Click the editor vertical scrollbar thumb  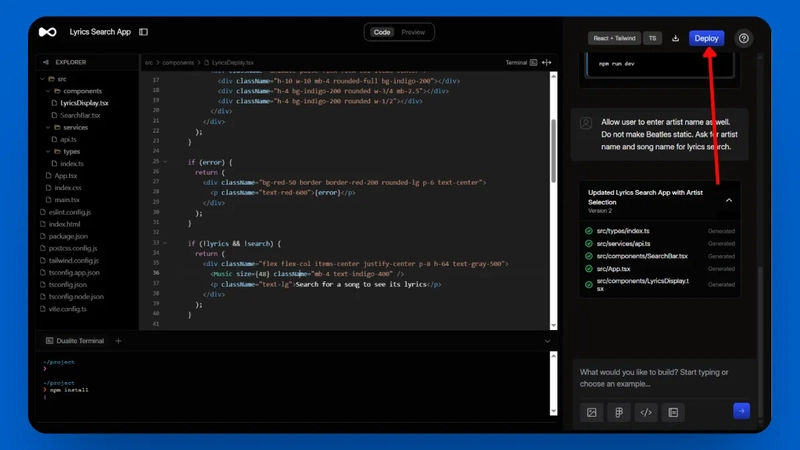pos(553,151)
